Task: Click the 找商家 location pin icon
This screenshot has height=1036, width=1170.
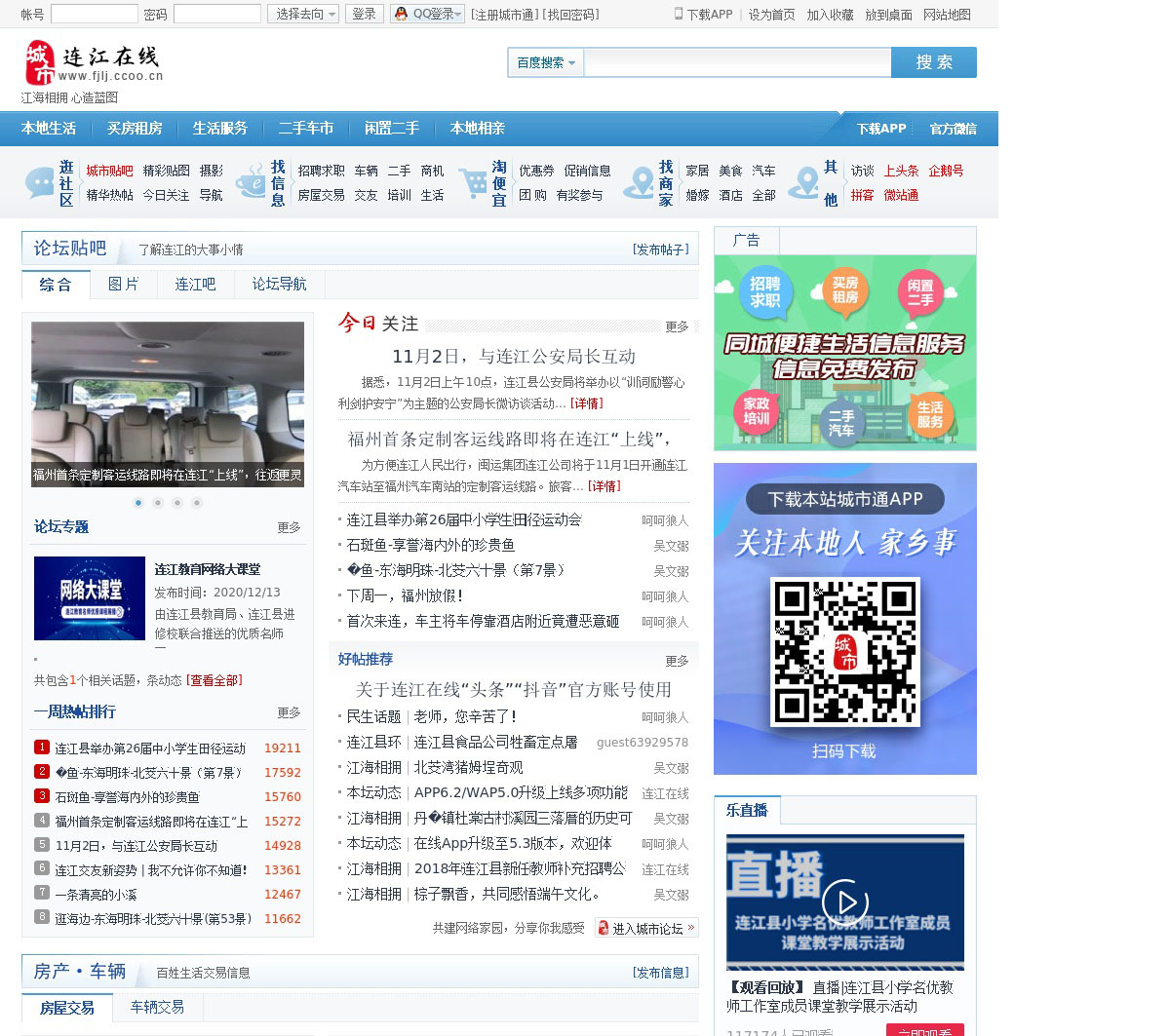Action: point(640,182)
